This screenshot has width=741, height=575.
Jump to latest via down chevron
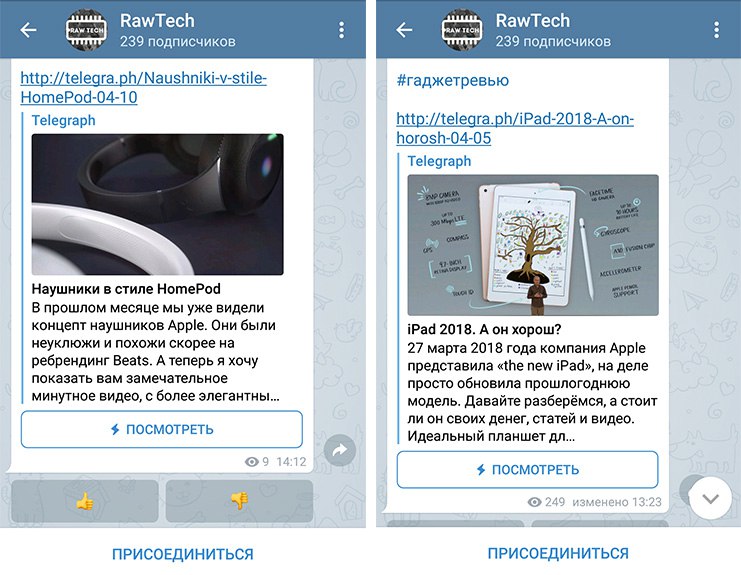710,498
